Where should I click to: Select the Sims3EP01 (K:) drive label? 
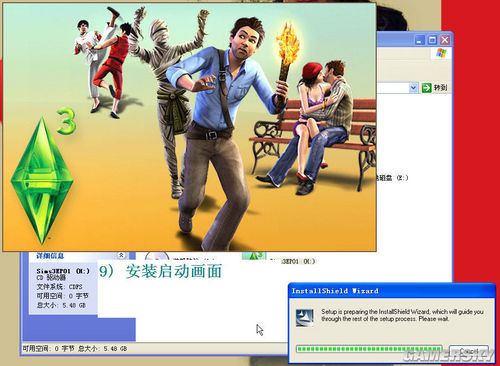(293, 261)
